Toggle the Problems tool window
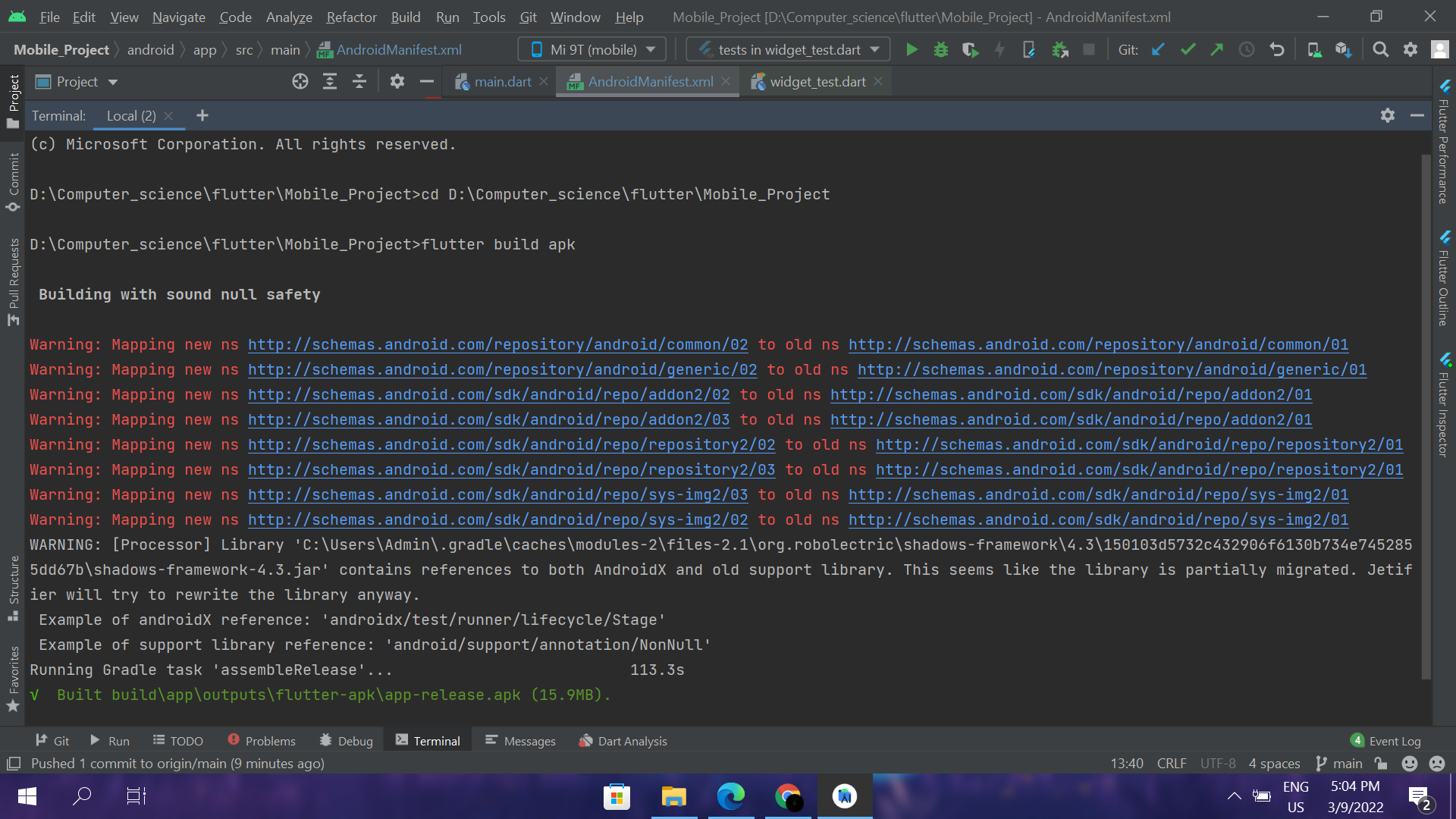The width and height of the screenshot is (1456, 819). click(x=262, y=741)
